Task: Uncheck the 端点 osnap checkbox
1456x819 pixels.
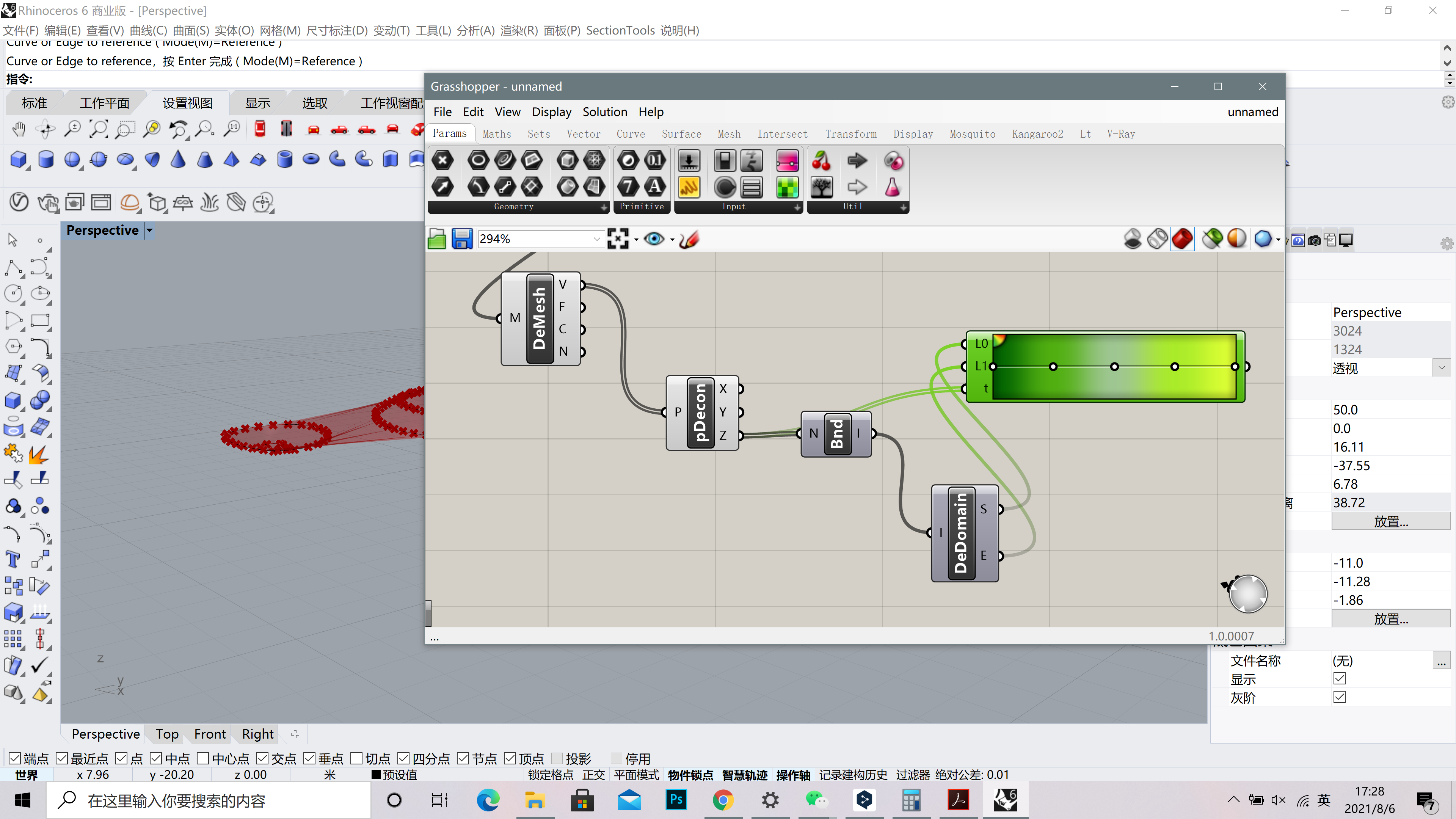Action: click(15, 758)
